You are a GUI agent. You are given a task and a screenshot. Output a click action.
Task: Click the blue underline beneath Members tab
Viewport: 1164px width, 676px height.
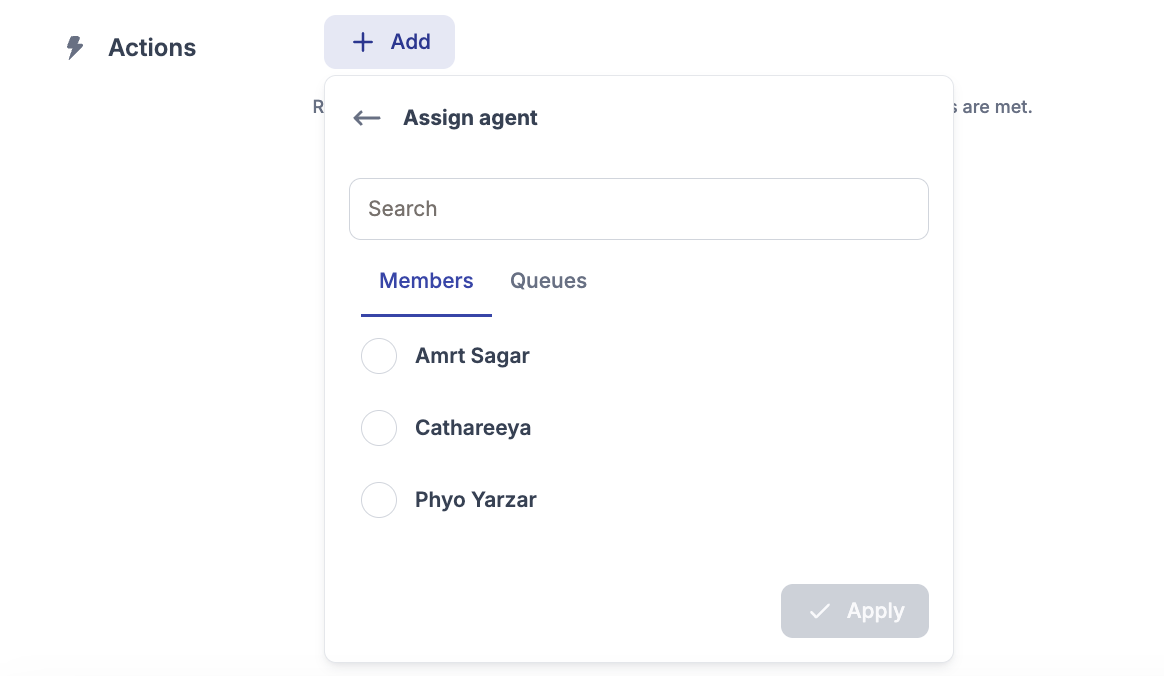[426, 315]
